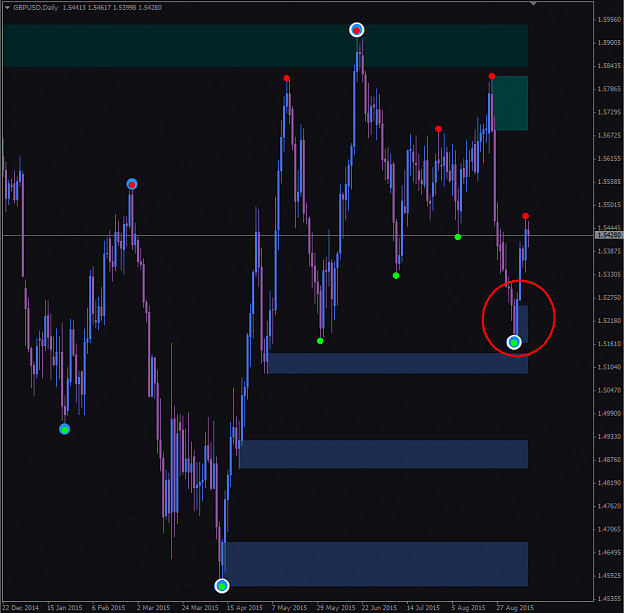Click the small green dot at the early-June 2015 low
The image size is (625, 613).
[x=320, y=341]
